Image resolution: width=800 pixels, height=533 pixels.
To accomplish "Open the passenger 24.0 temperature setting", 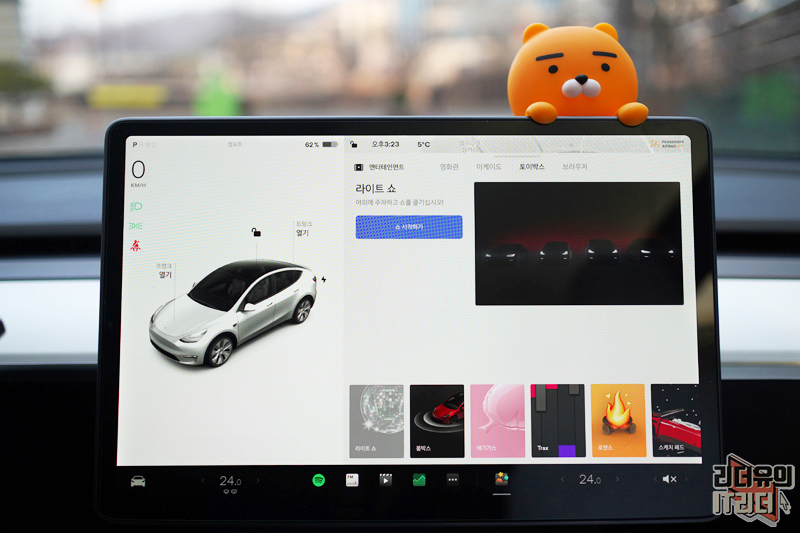I will coord(590,479).
